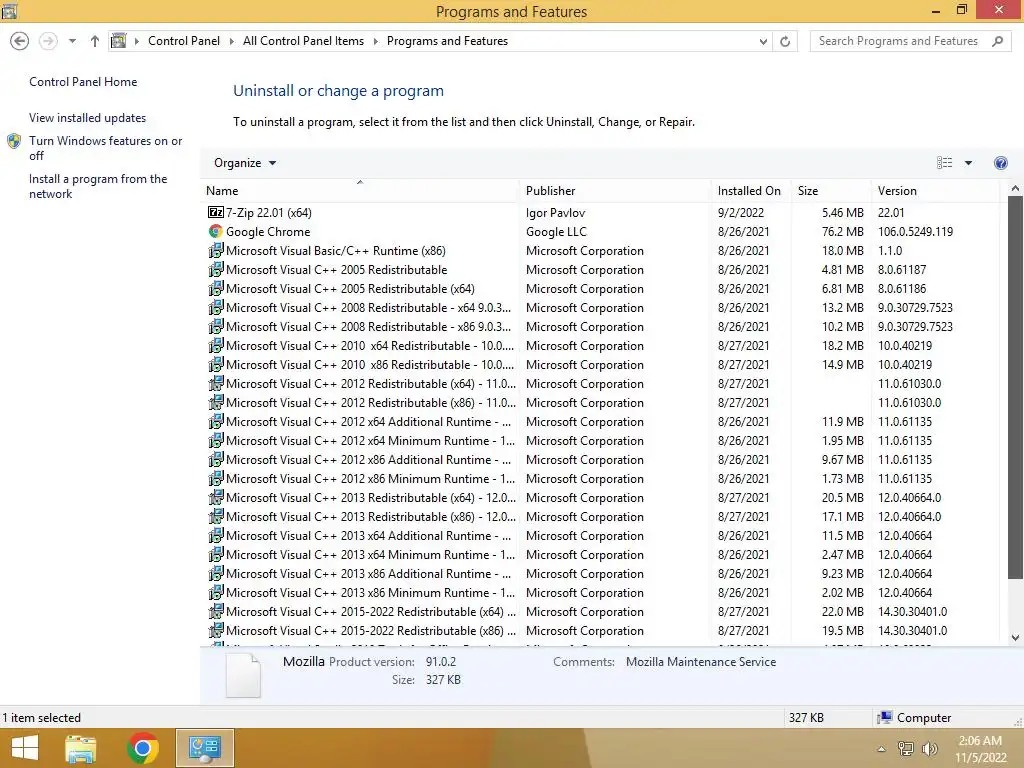Refresh the Programs and Features list

(x=785, y=41)
